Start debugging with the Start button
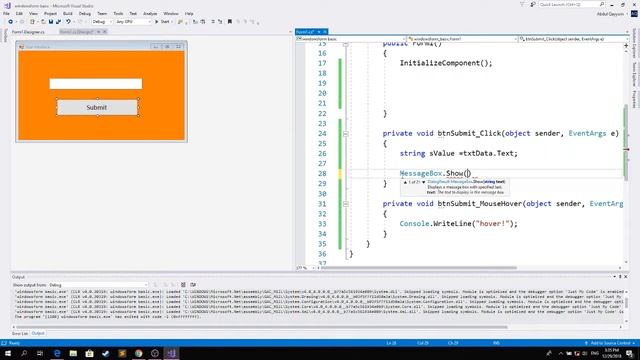 pos(162,22)
